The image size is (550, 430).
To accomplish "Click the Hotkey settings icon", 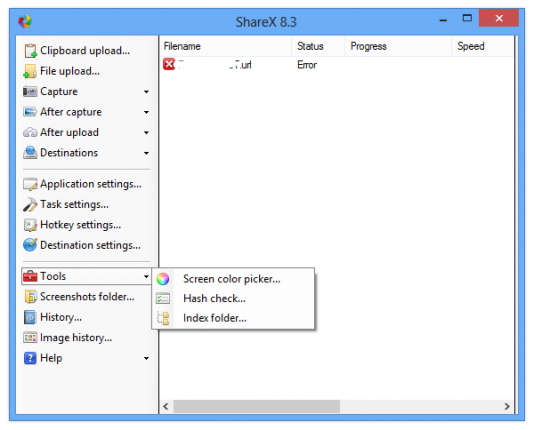I will 30,225.
